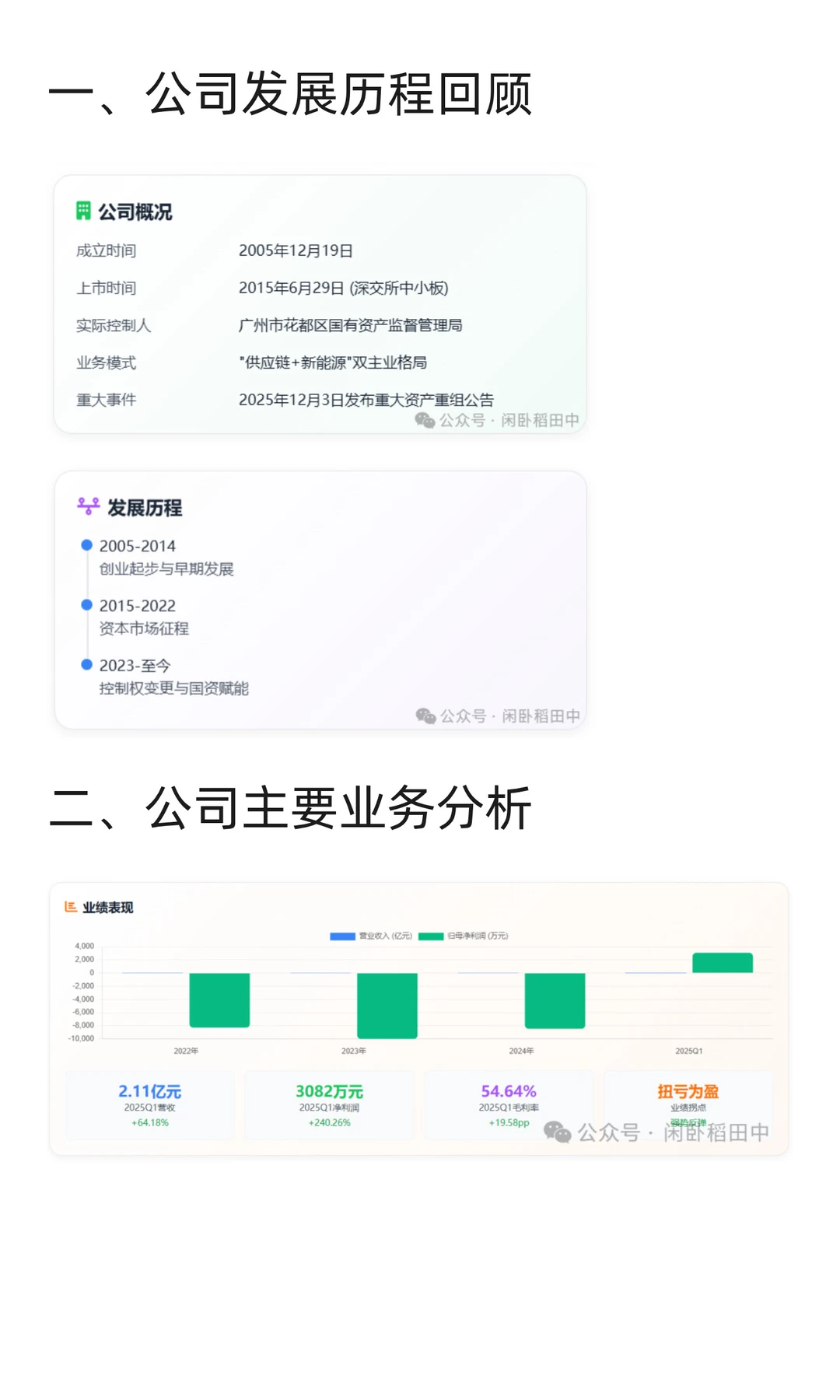Click the 2025Q1净利润 caption
This screenshot has width=840, height=1400.
tap(330, 1108)
